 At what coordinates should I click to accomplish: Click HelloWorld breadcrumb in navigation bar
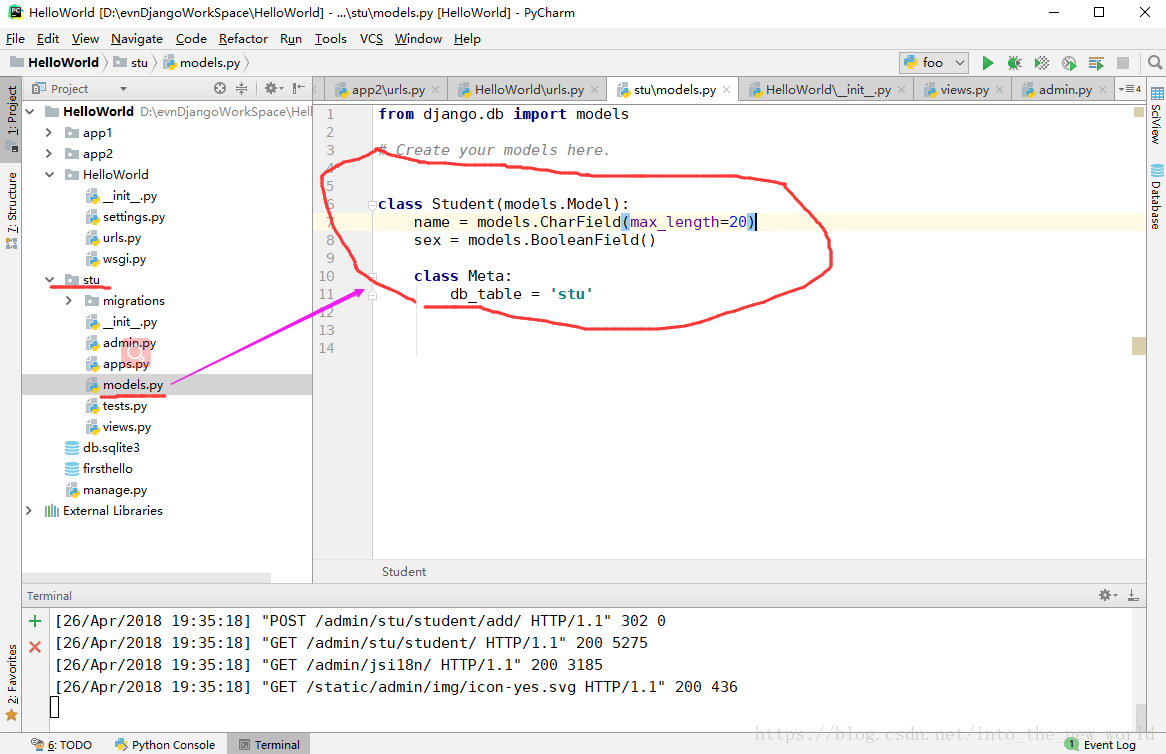[55, 62]
